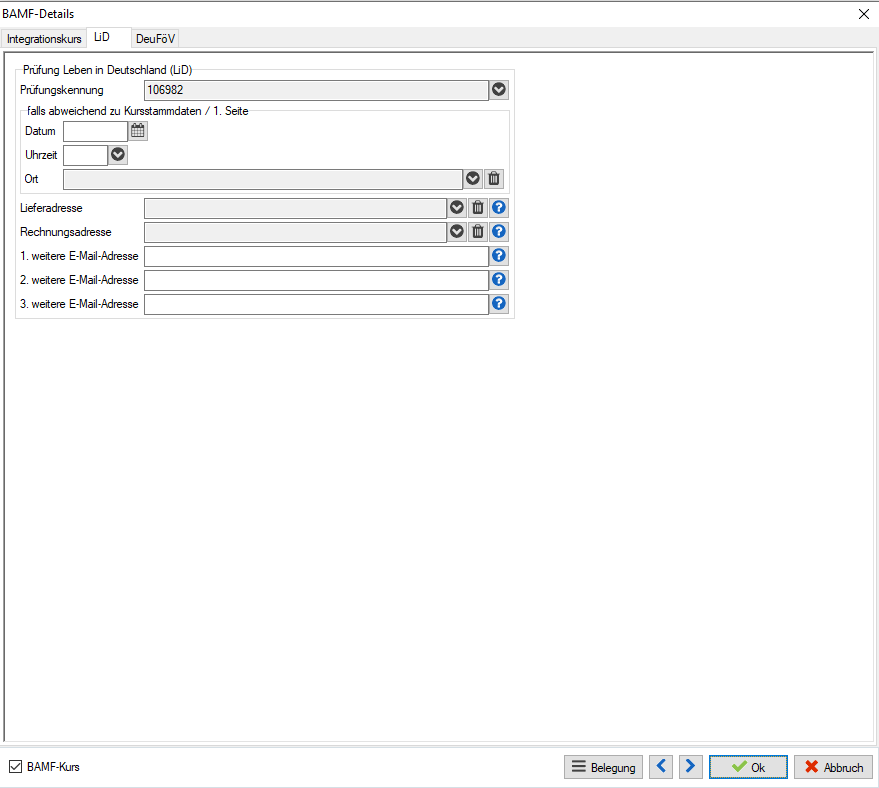879x788 pixels.
Task: Expand the Prüfungskennung dropdown
Action: 499,90
